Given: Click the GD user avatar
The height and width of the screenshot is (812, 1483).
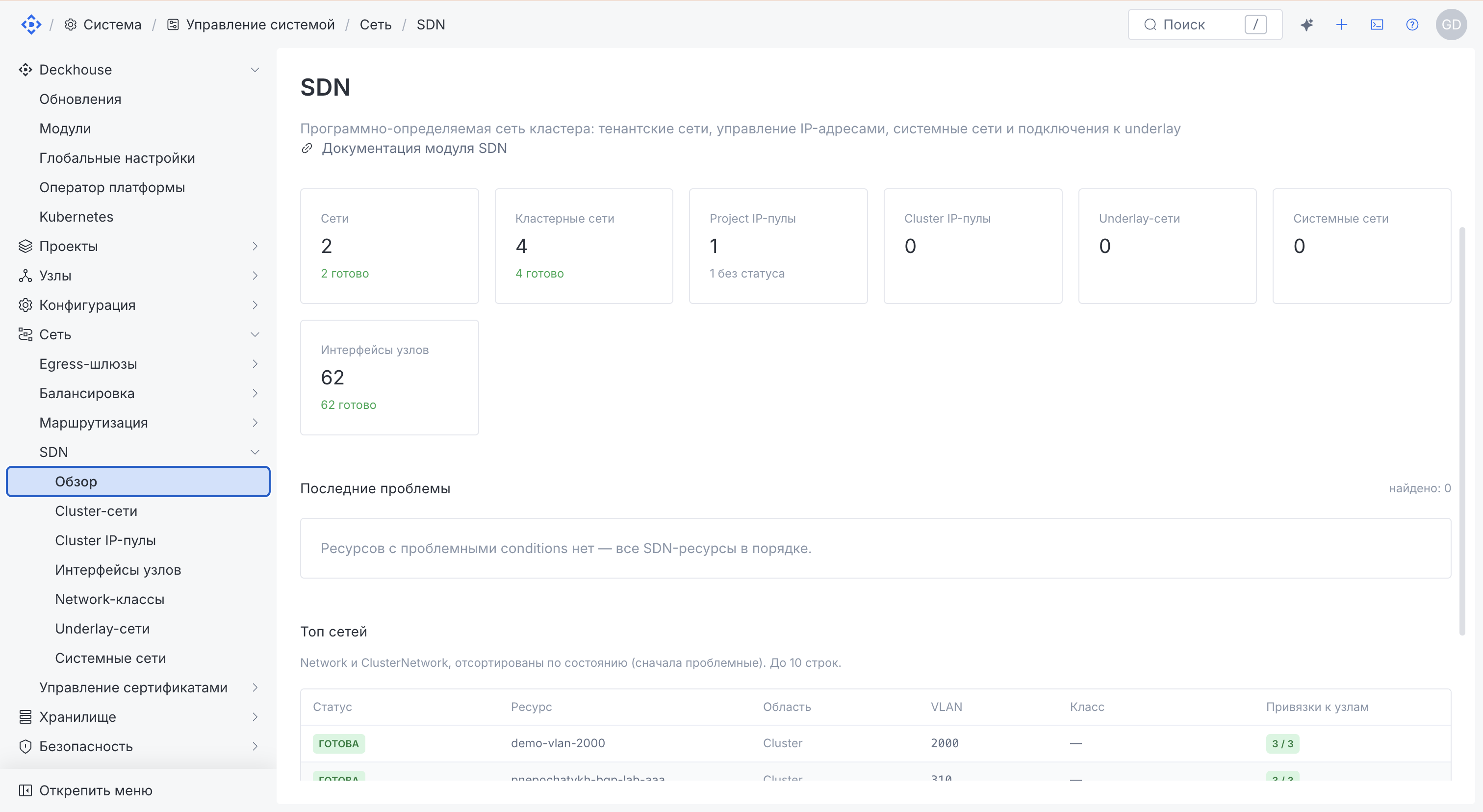Looking at the screenshot, I should [1451, 25].
